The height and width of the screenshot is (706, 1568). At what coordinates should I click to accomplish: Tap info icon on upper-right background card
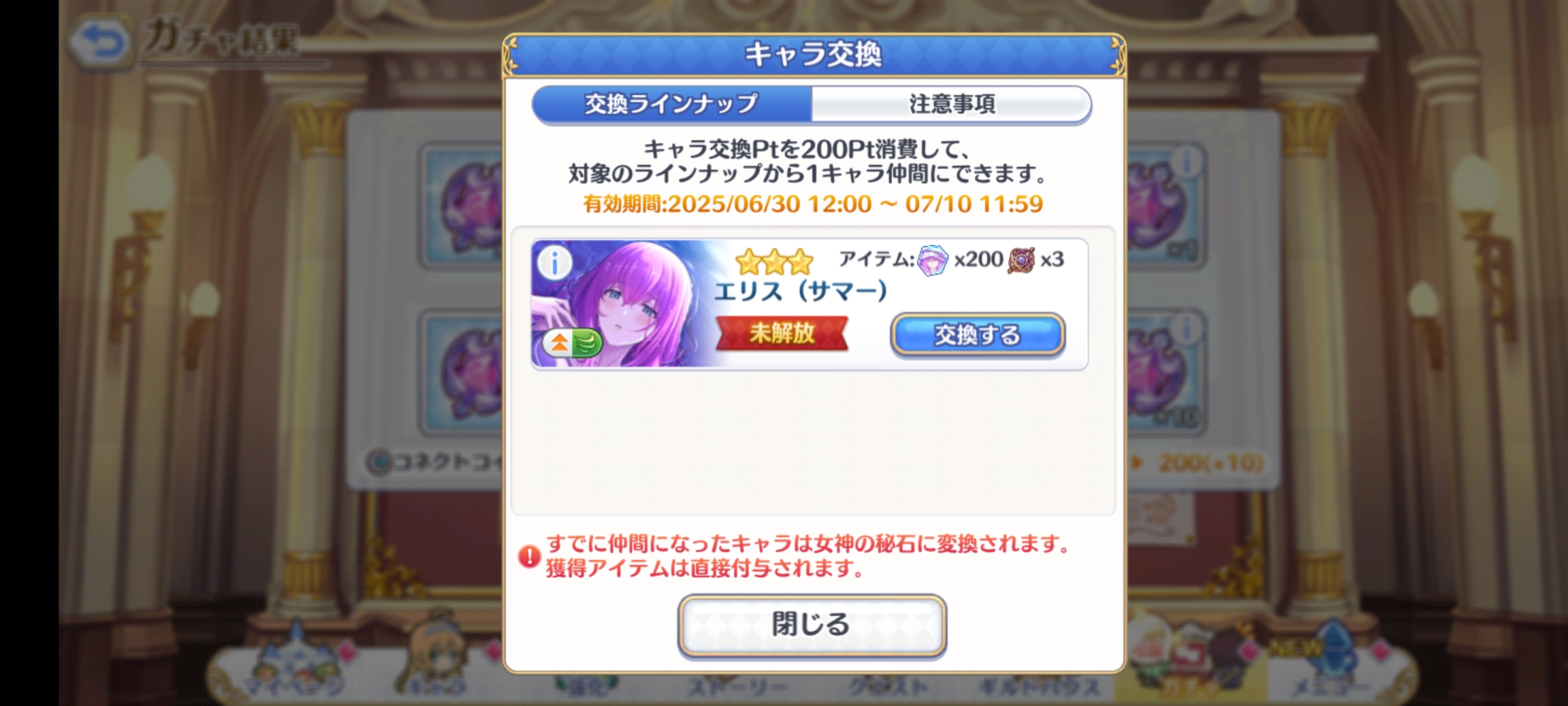point(1188,161)
